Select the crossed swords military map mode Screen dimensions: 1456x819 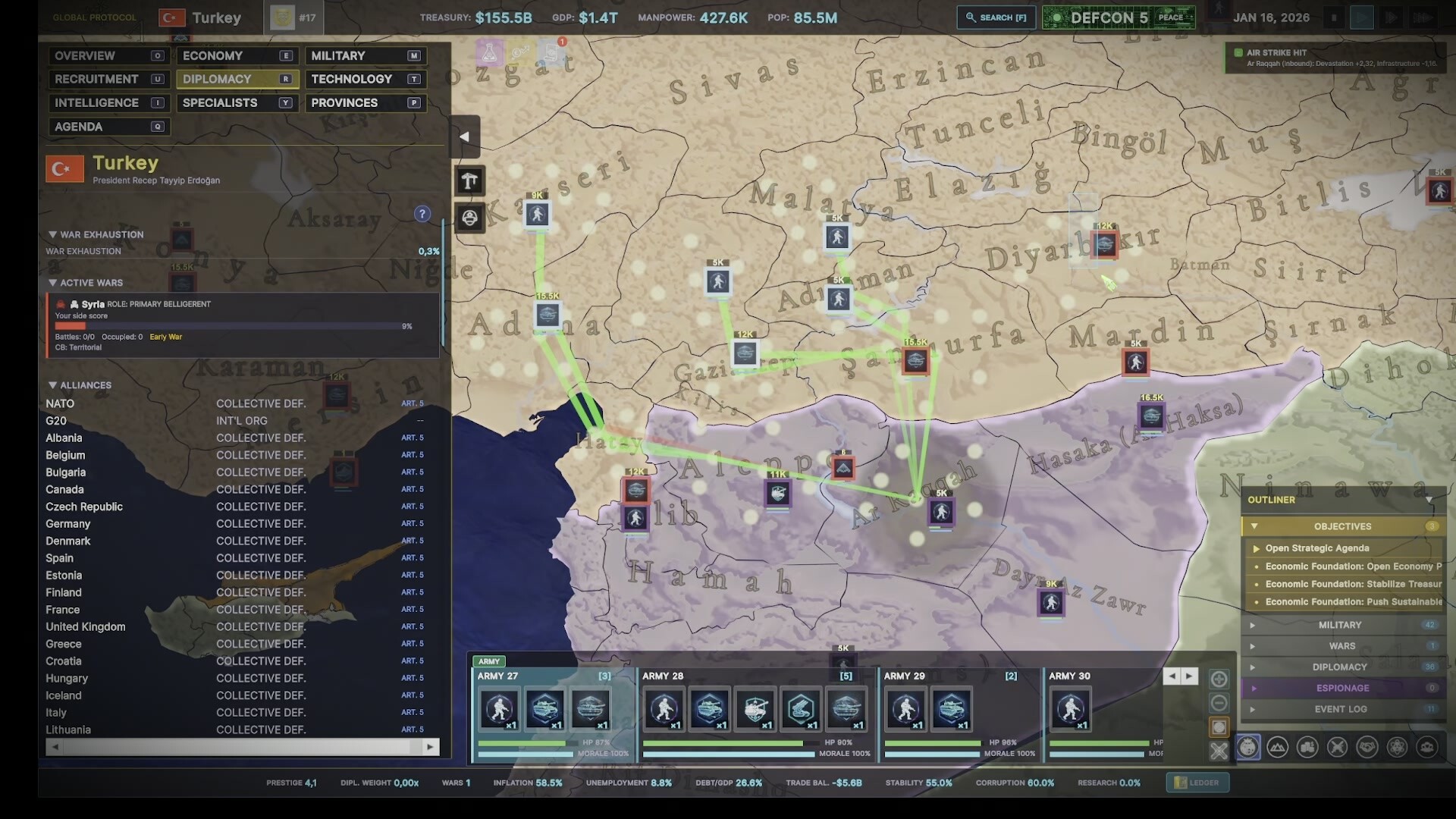(x=1338, y=748)
